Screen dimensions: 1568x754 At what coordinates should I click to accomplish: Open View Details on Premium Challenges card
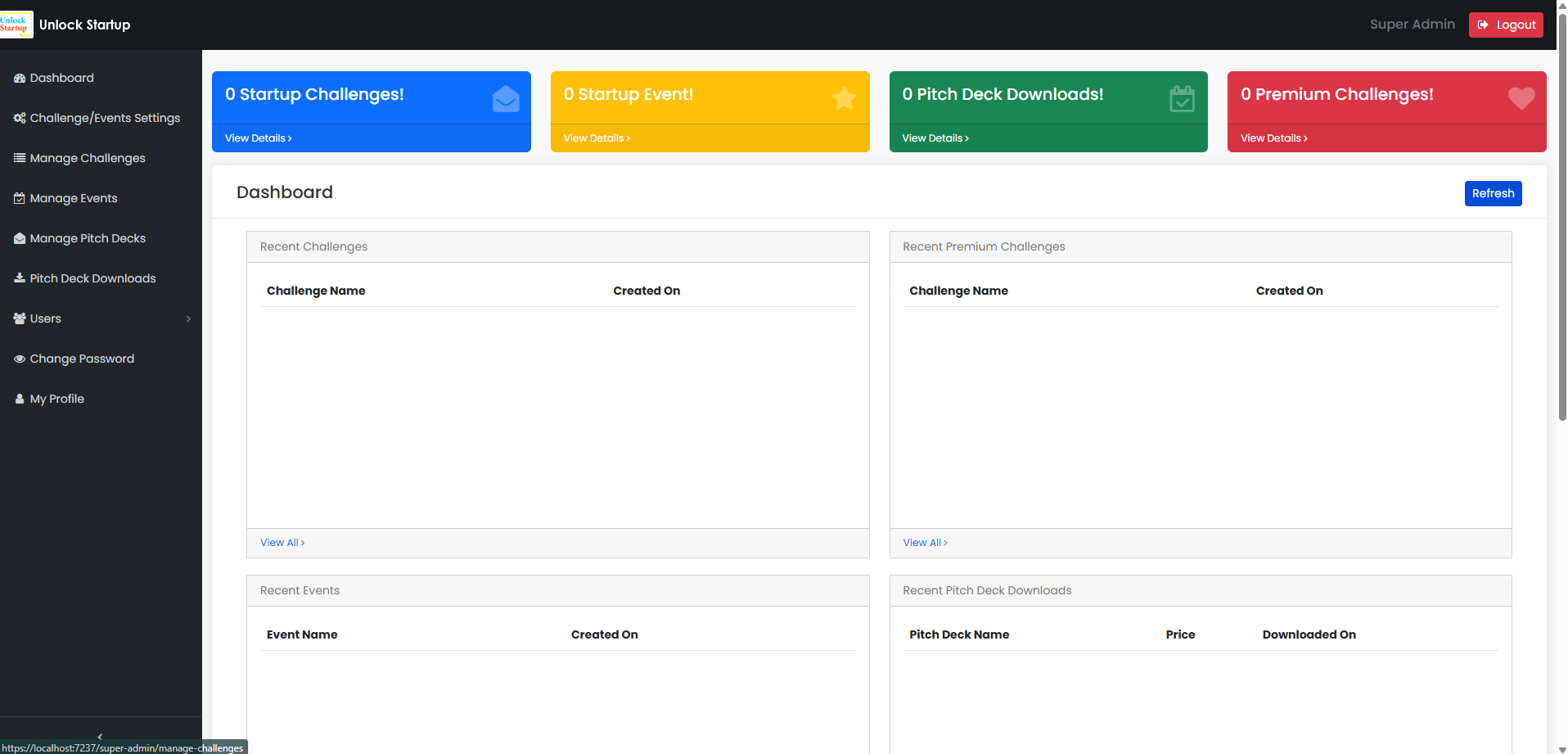(1273, 138)
